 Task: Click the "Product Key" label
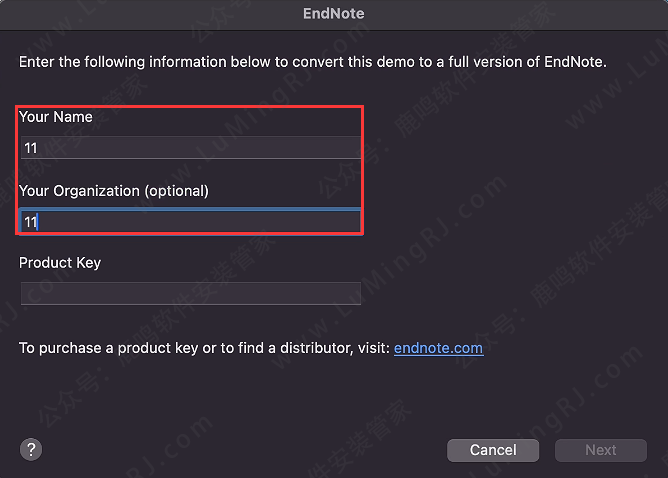pyautogui.click(x=60, y=263)
